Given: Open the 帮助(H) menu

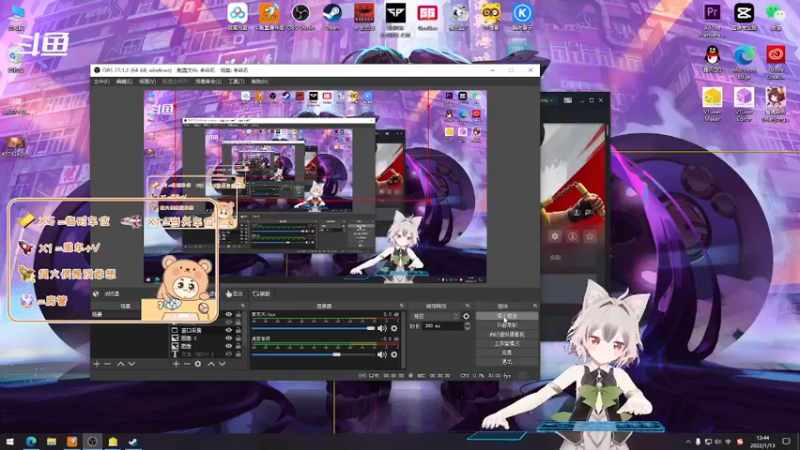Looking at the screenshot, I should point(259,82).
